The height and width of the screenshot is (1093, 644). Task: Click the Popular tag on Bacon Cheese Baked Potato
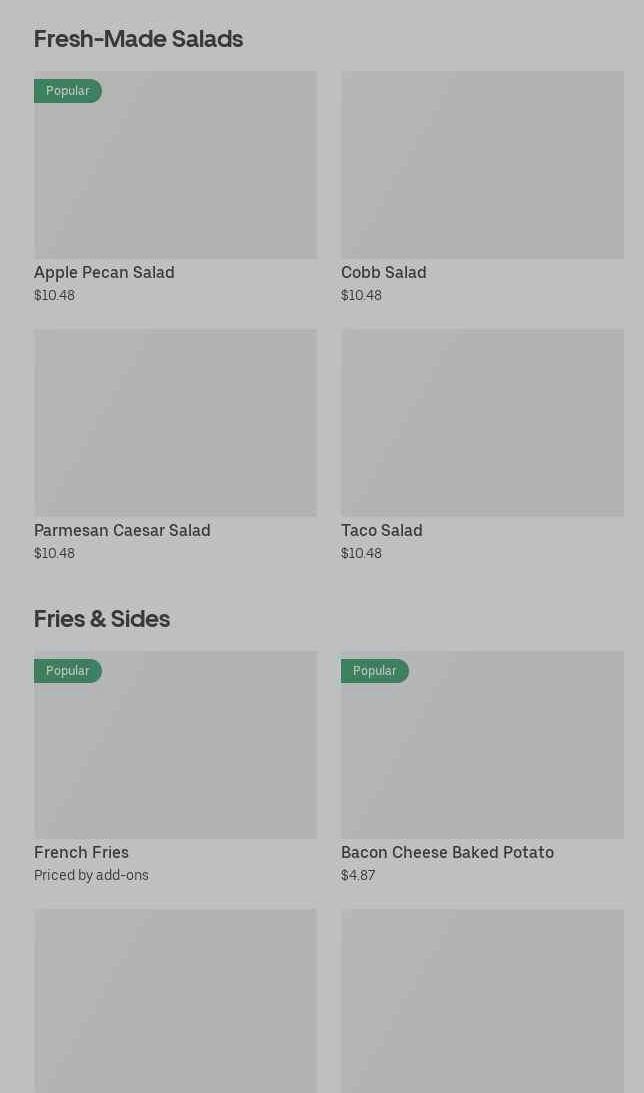375,671
